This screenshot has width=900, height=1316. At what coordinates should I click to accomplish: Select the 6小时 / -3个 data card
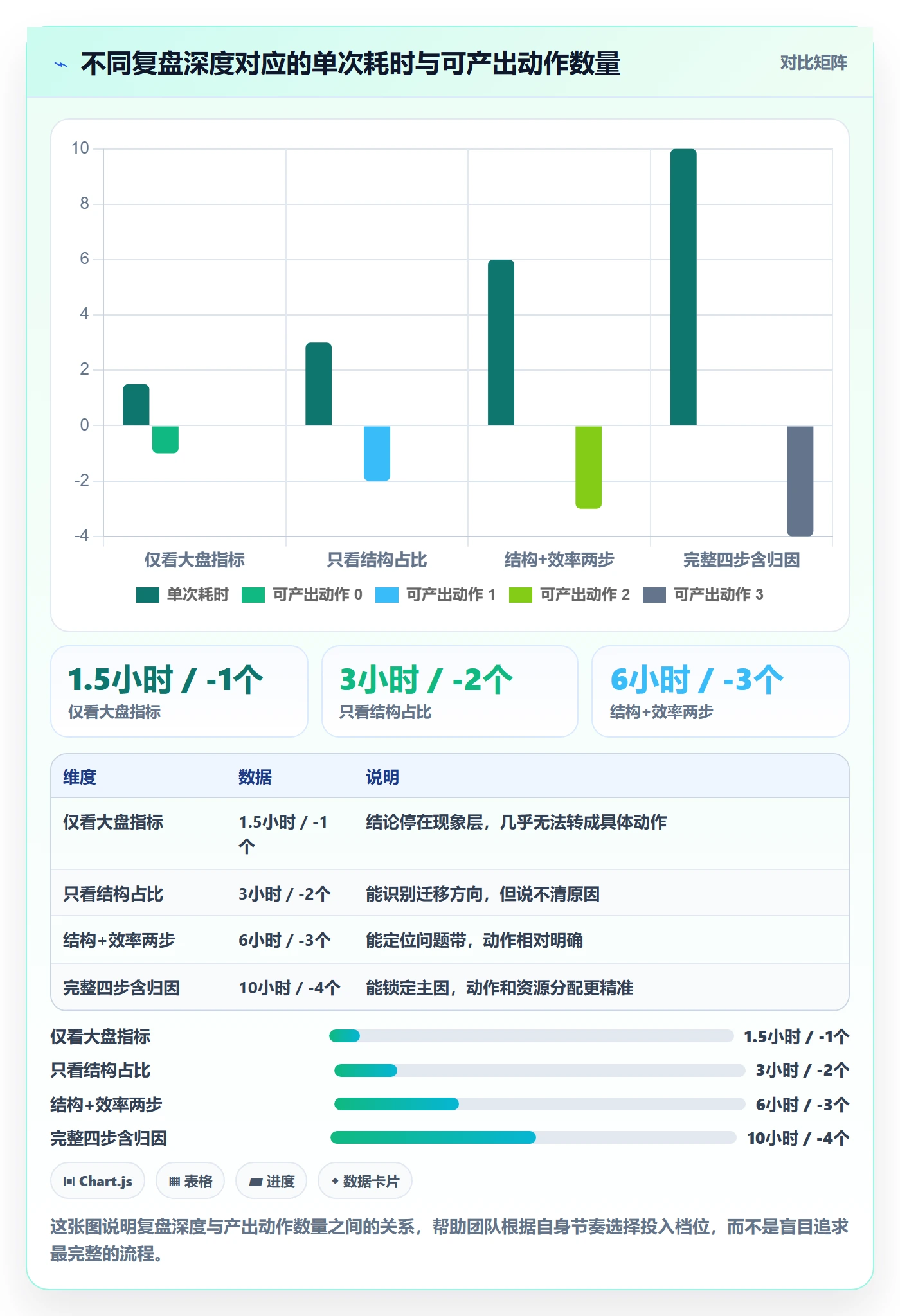(721, 691)
